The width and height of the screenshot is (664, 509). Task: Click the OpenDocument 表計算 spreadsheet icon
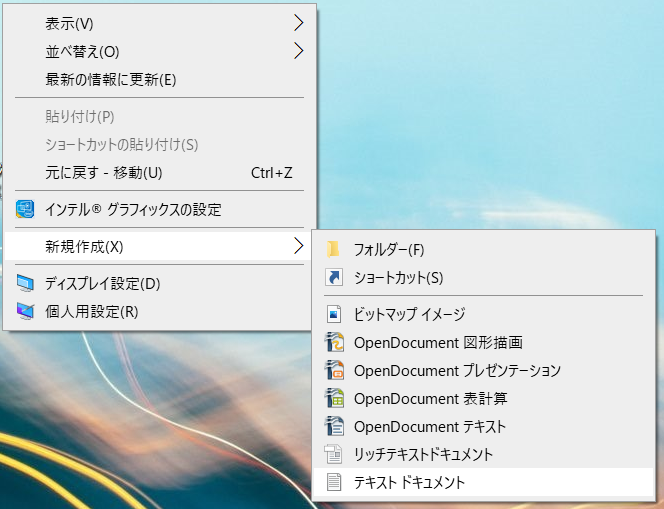334,398
